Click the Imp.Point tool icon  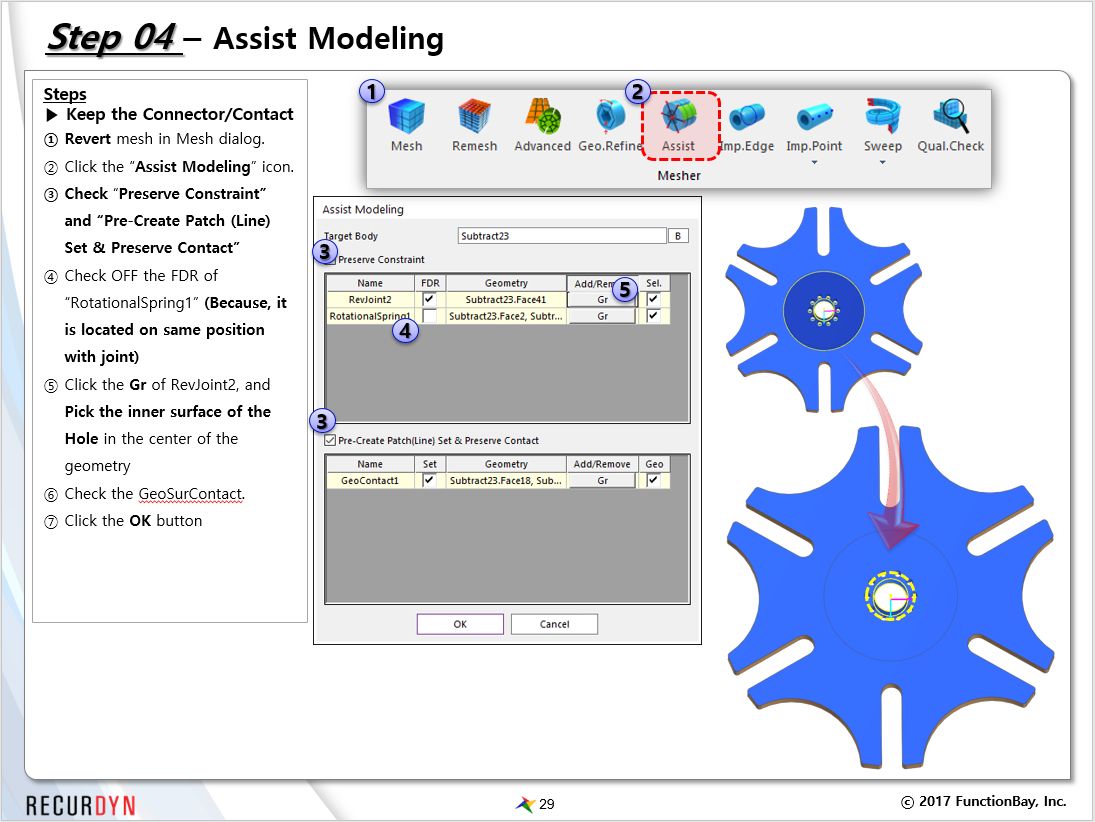click(x=814, y=118)
